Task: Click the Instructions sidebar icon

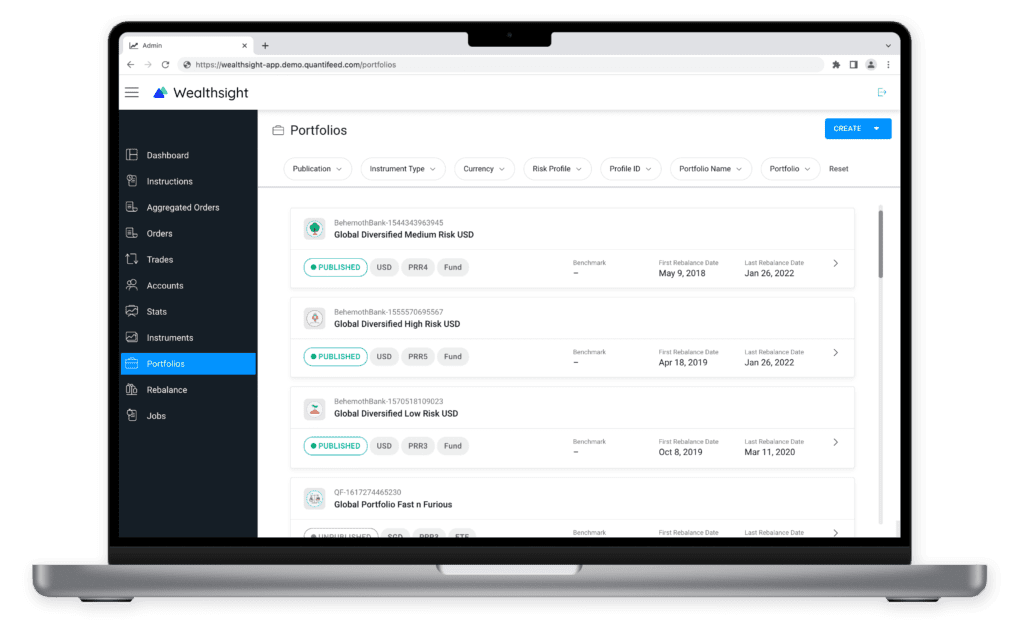Action: point(132,181)
